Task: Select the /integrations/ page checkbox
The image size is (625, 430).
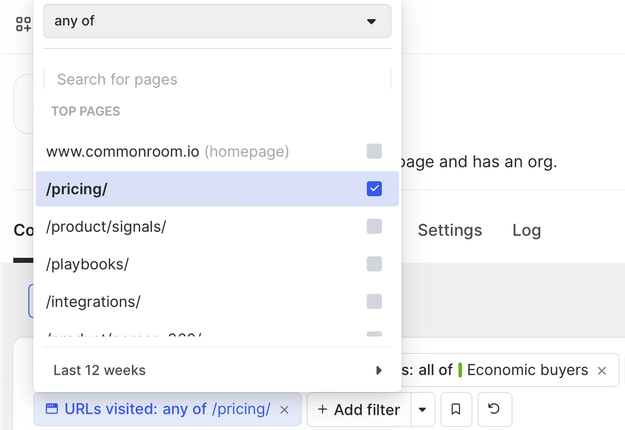Action: coord(374,301)
